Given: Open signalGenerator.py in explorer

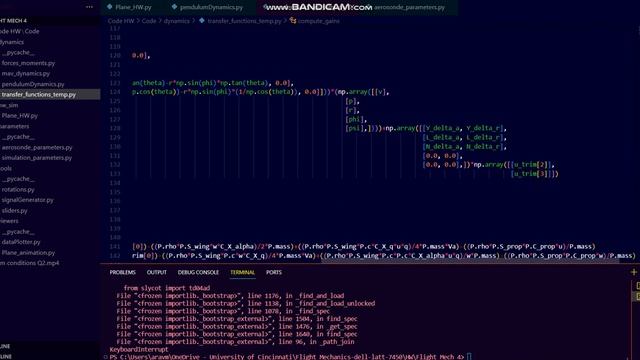Looking at the screenshot, I should (x=27, y=200).
